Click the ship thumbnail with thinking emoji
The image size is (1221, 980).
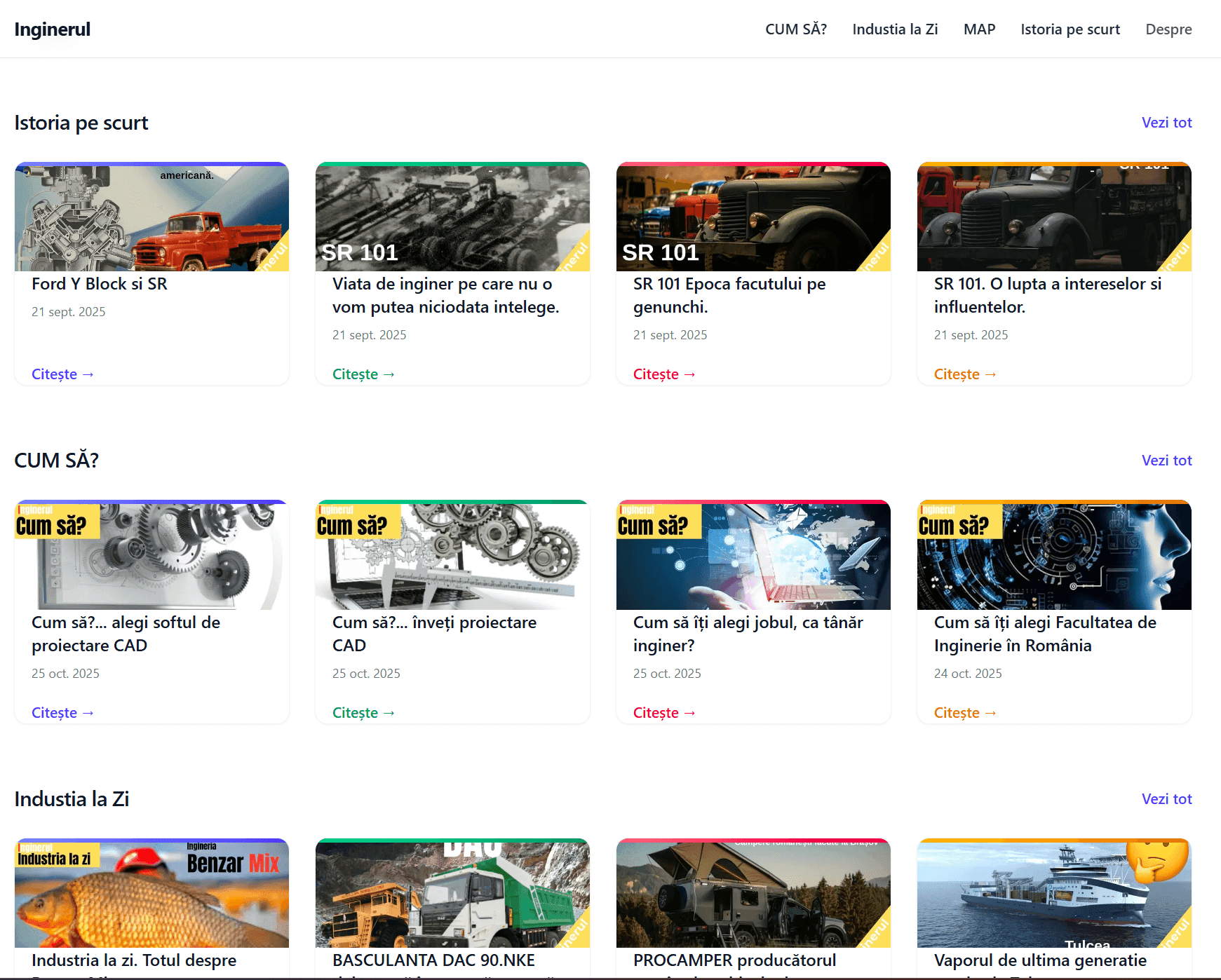point(1054,894)
